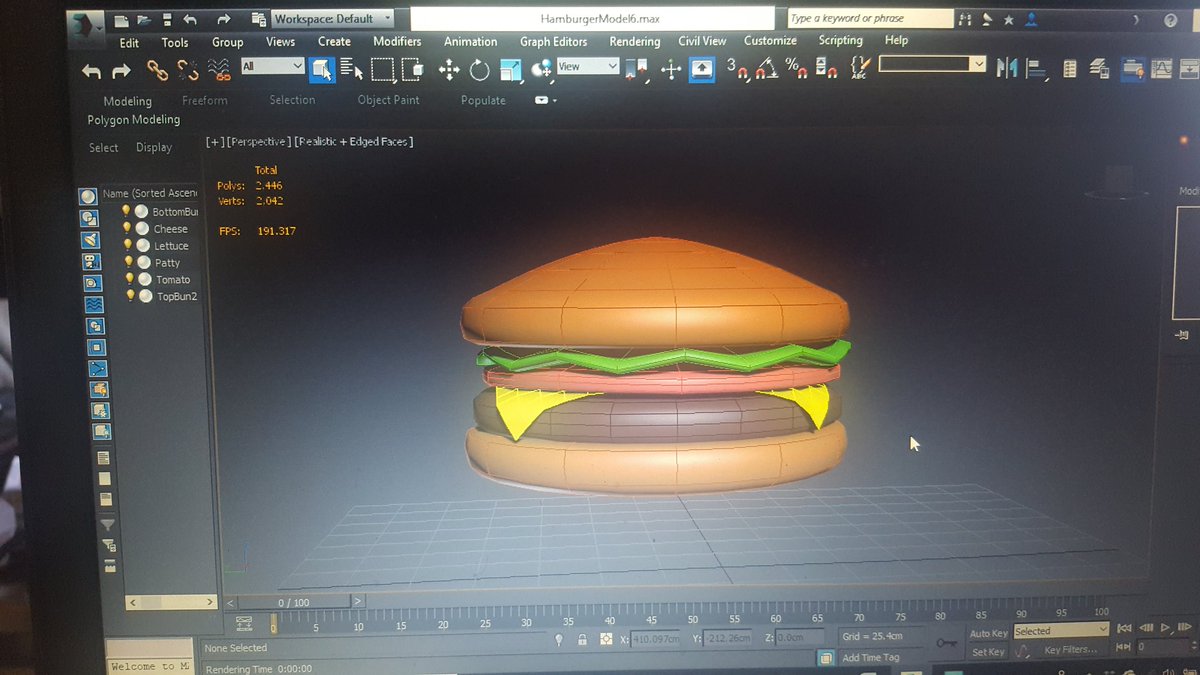Activate the Select and Rotate tool
Viewport: 1200px width, 675px height.
pos(480,70)
